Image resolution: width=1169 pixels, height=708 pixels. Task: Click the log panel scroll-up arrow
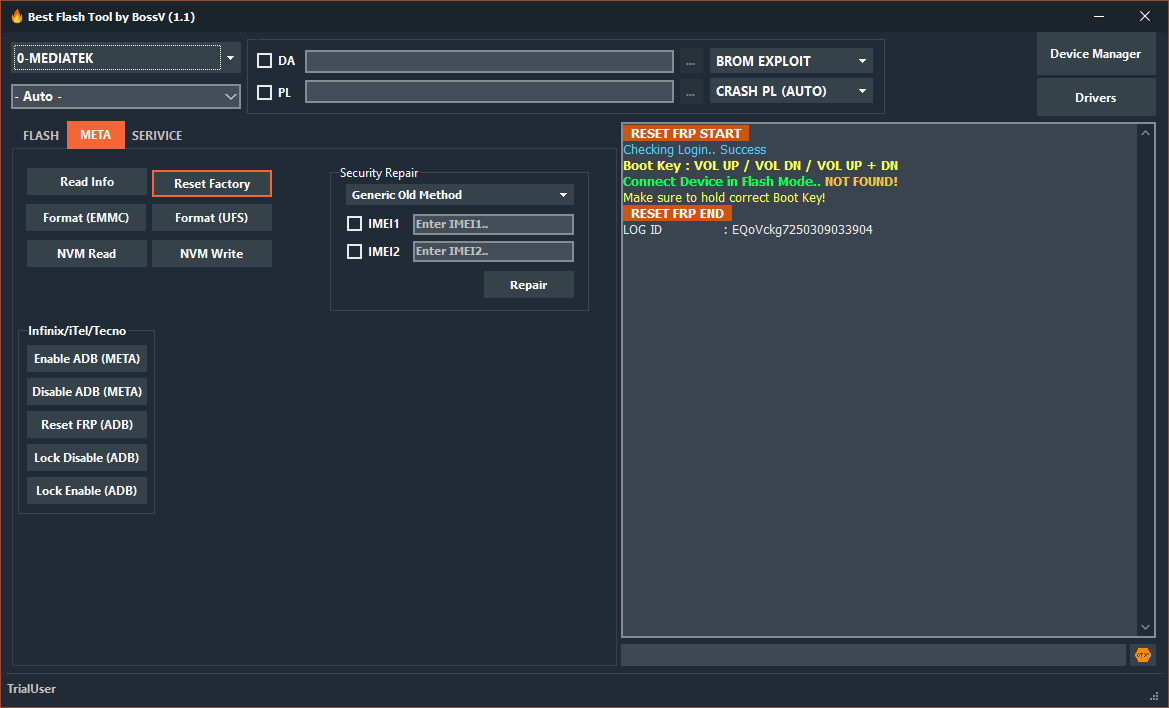tap(1145, 130)
